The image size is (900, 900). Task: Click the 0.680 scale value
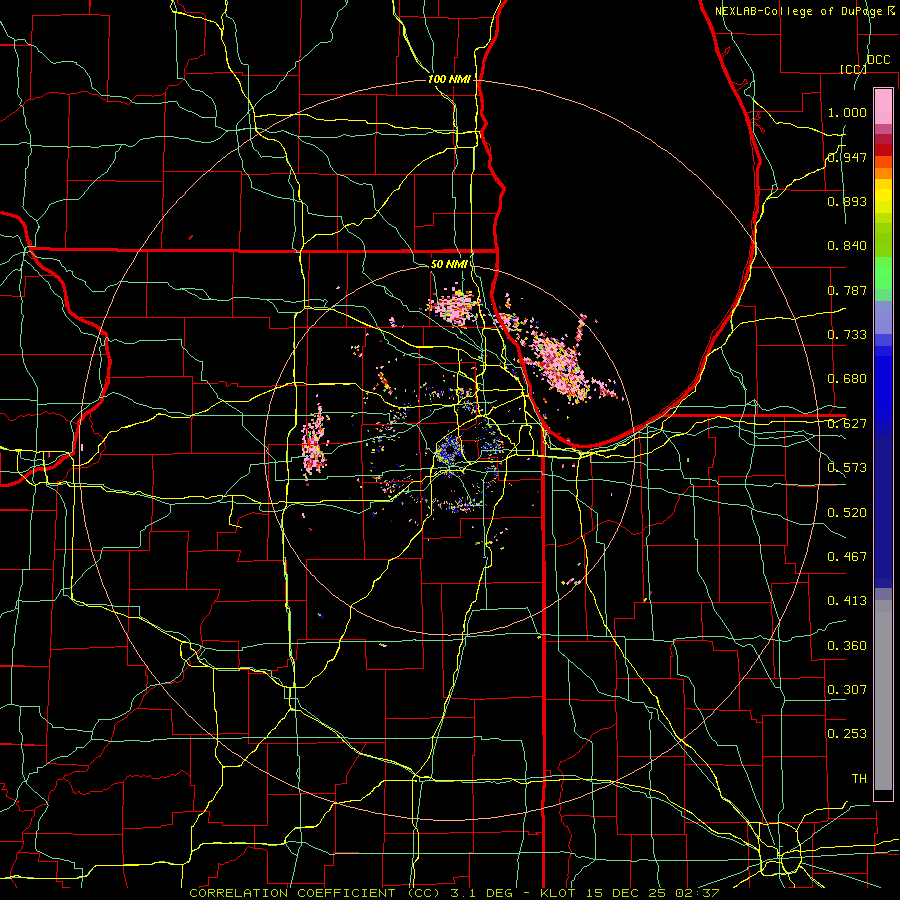(x=847, y=379)
